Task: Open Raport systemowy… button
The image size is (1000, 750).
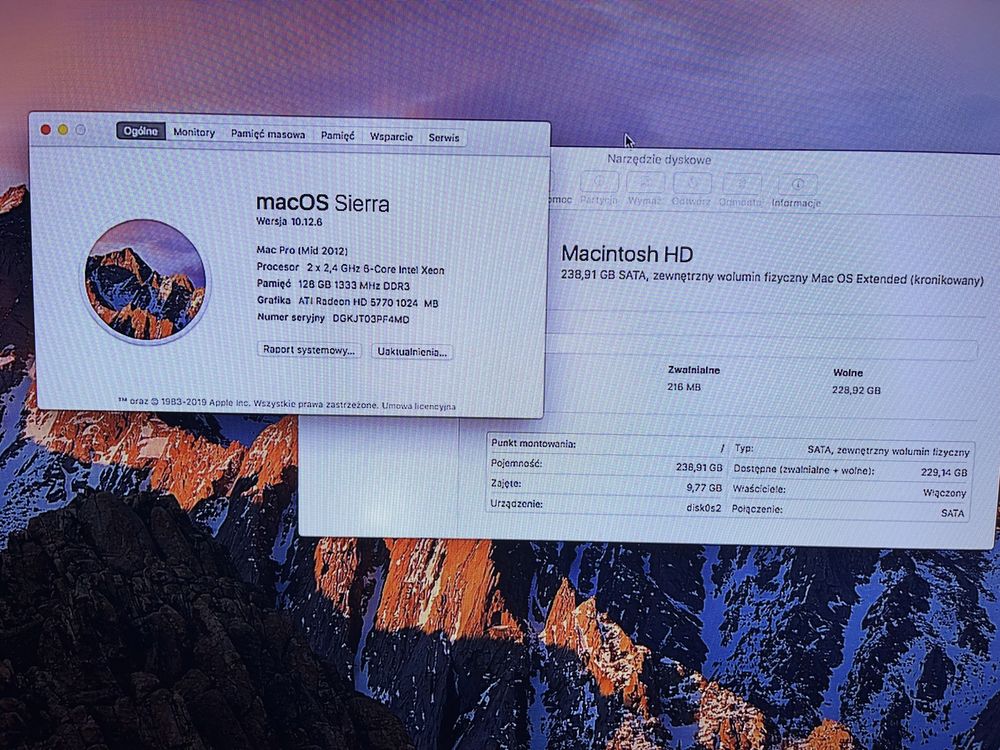Action: (x=309, y=350)
